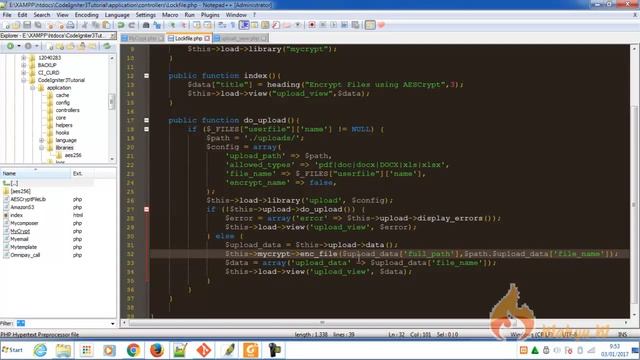Collapse code fold at line 17

point(146,120)
